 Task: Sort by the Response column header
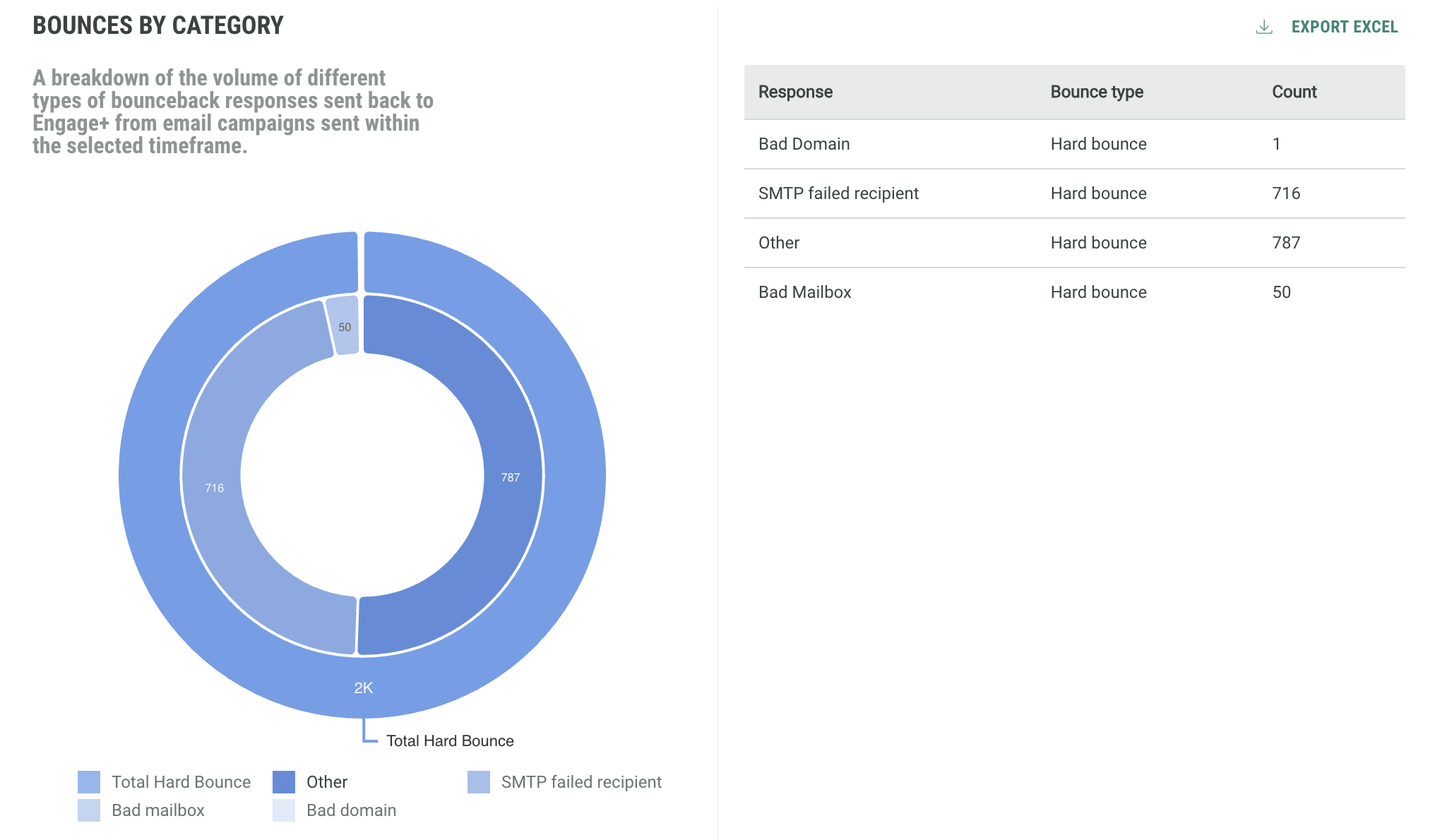(795, 92)
